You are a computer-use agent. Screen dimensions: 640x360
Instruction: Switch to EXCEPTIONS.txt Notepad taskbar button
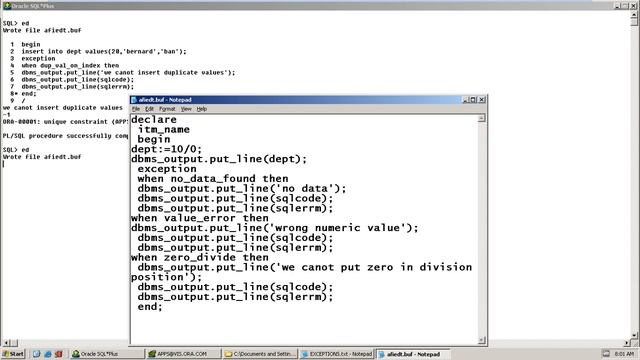pos(336,354)
